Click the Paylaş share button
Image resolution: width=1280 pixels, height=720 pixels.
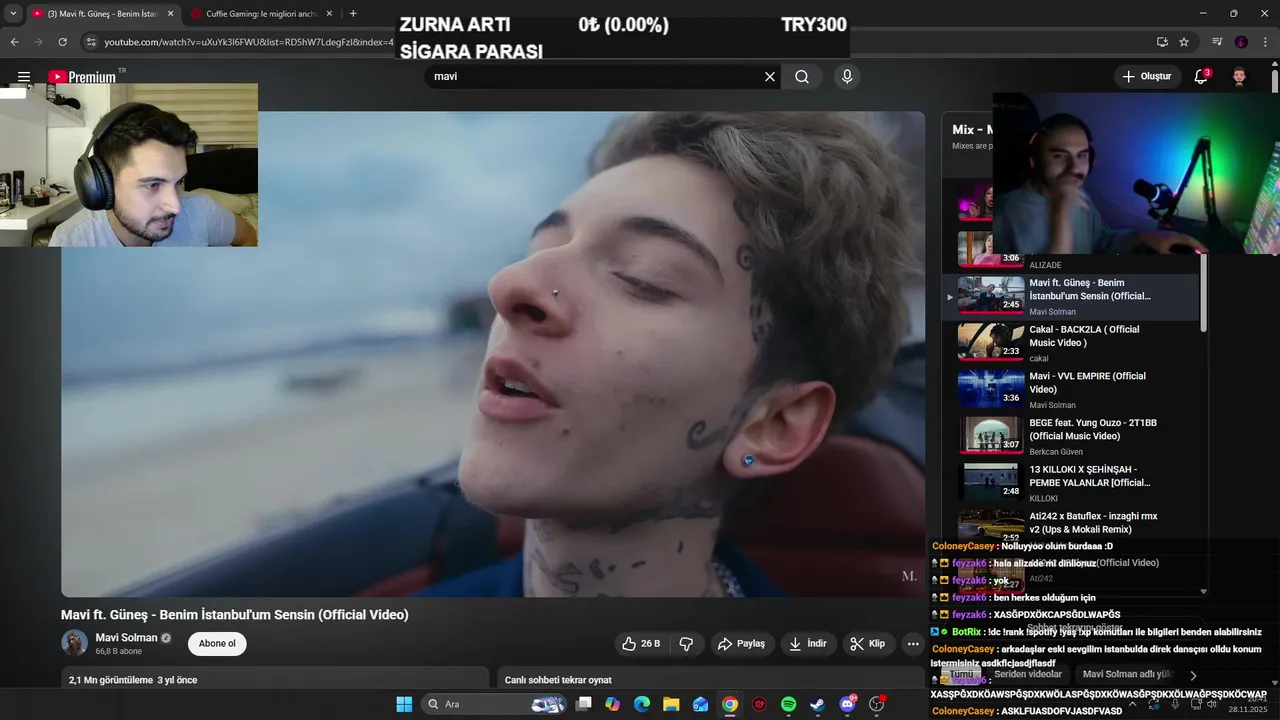[x=742, y=644]
